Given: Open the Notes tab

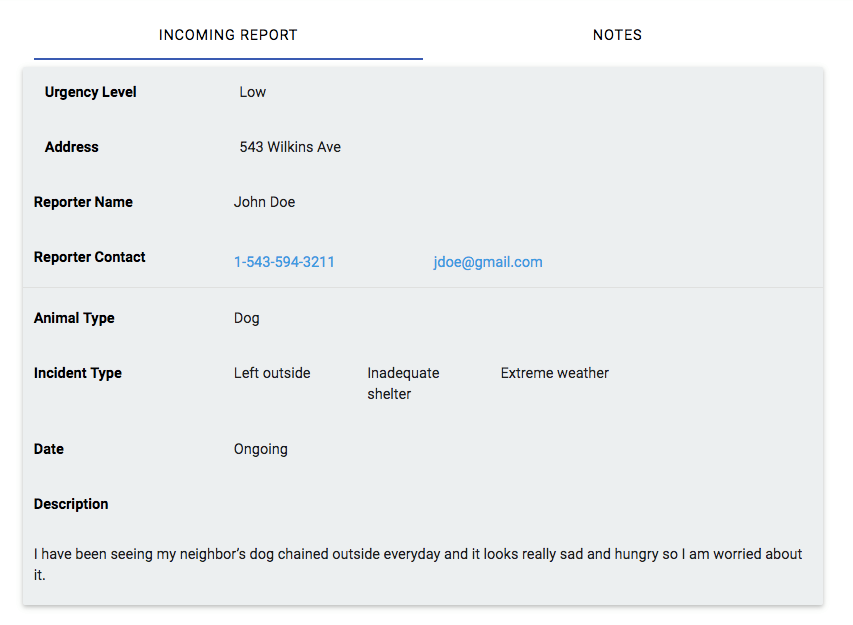Looking at the screenshot, I should pos(617,35).
